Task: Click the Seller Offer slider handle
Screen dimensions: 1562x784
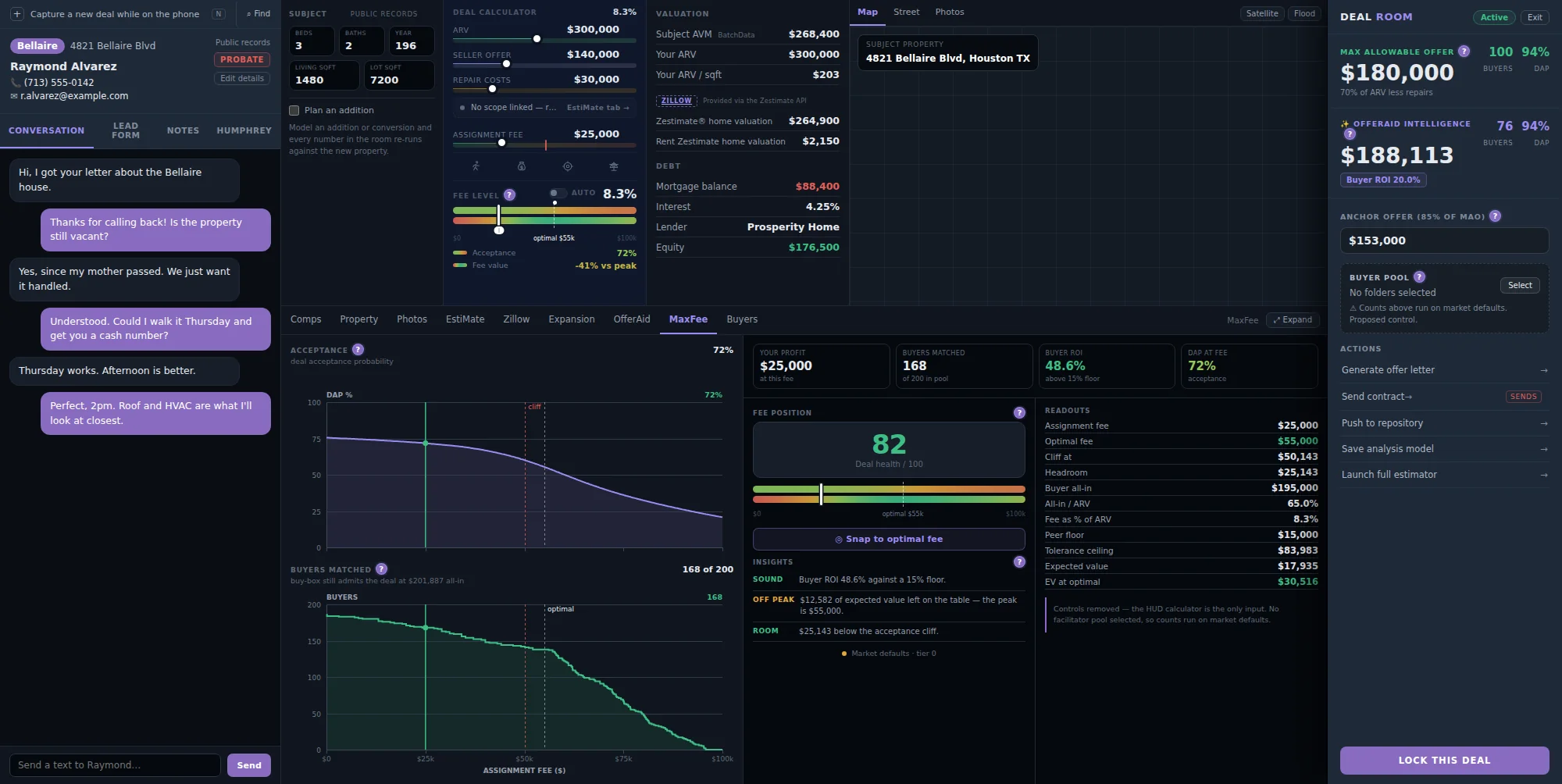Action: tap(506, 64)
